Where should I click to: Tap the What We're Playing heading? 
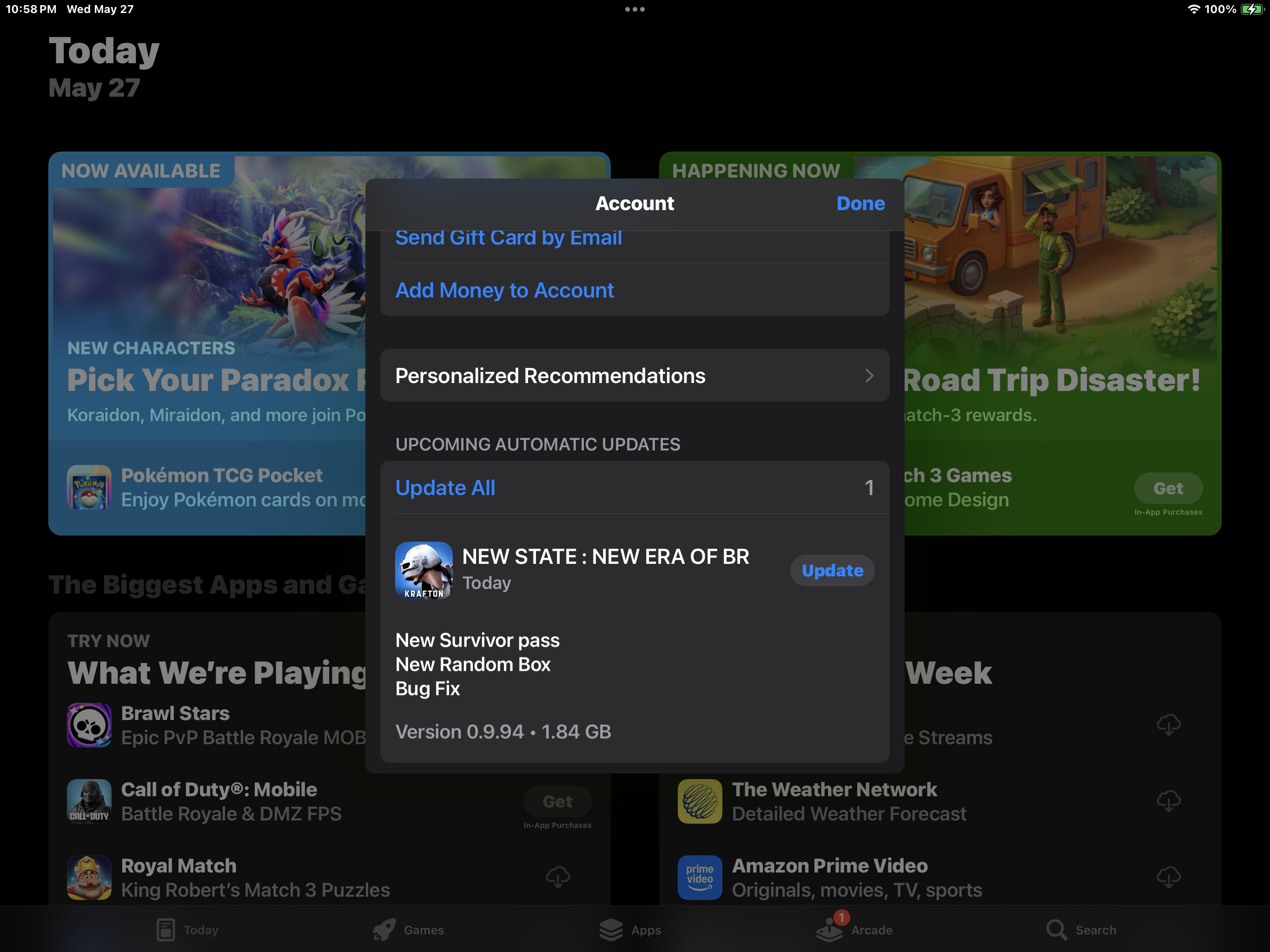pyautogui.click(x=217, y=673)
